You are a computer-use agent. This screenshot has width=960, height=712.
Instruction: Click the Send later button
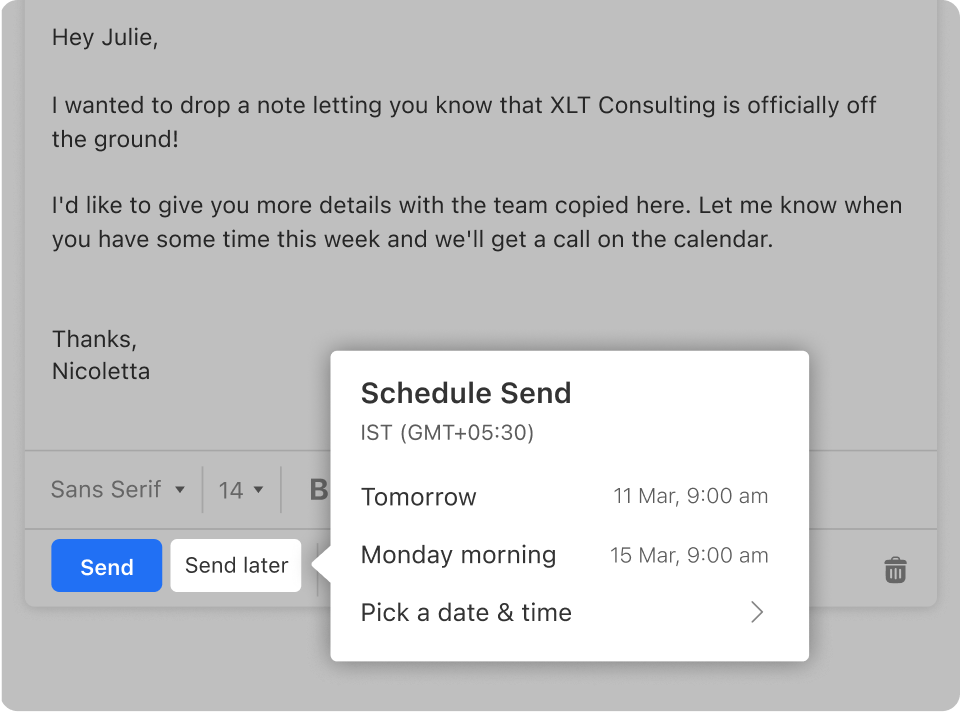pyautogui.click(x=235, y=565)
